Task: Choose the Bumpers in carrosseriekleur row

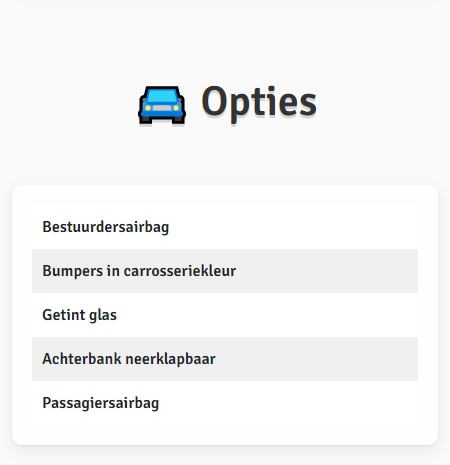Action: pyautogui.click(x=225, y=271)
